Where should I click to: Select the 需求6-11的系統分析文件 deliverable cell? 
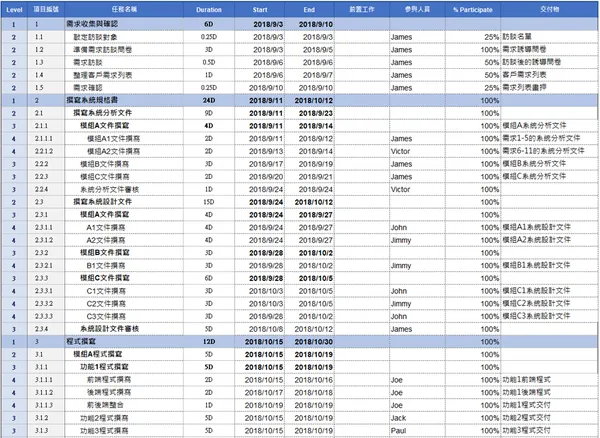coord(549,151)
